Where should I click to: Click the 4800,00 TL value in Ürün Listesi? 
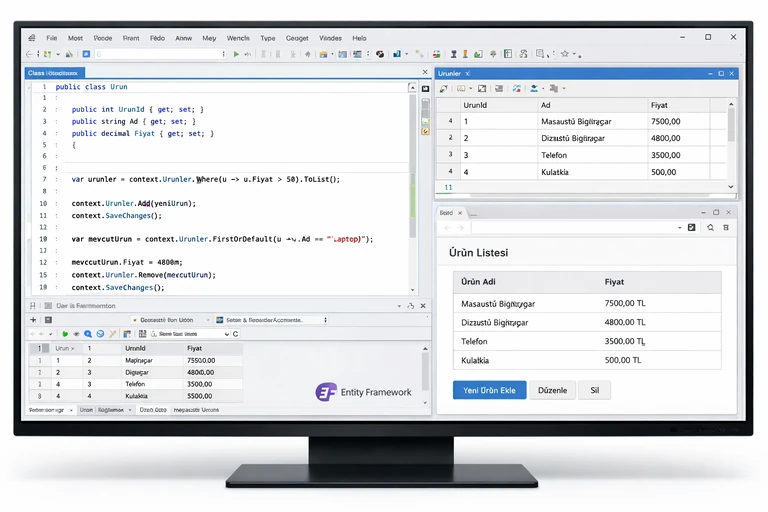pyautogui.click(x=624, y=322)
